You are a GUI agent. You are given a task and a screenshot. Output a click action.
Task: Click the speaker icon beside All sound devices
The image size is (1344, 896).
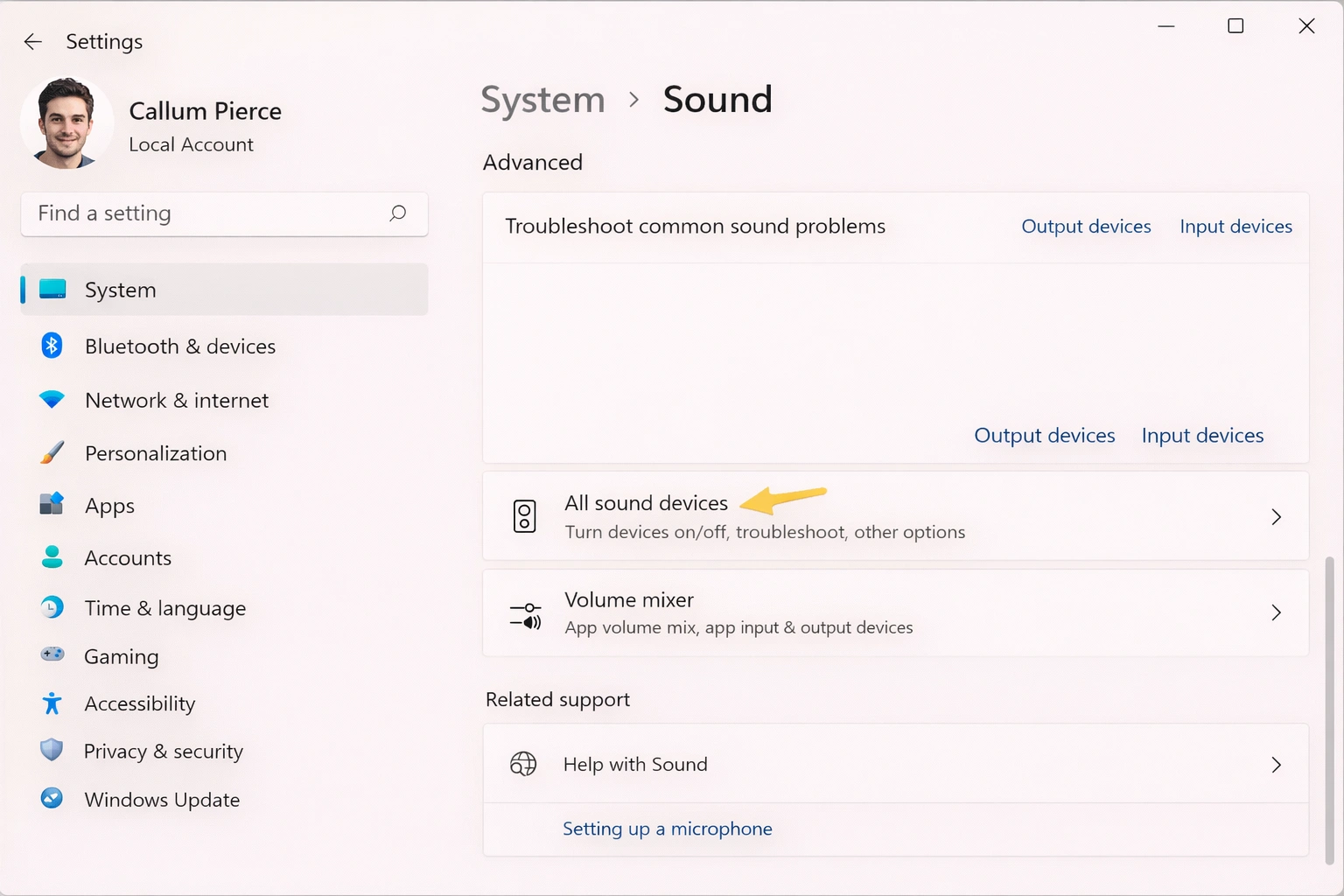pos(525,516)
